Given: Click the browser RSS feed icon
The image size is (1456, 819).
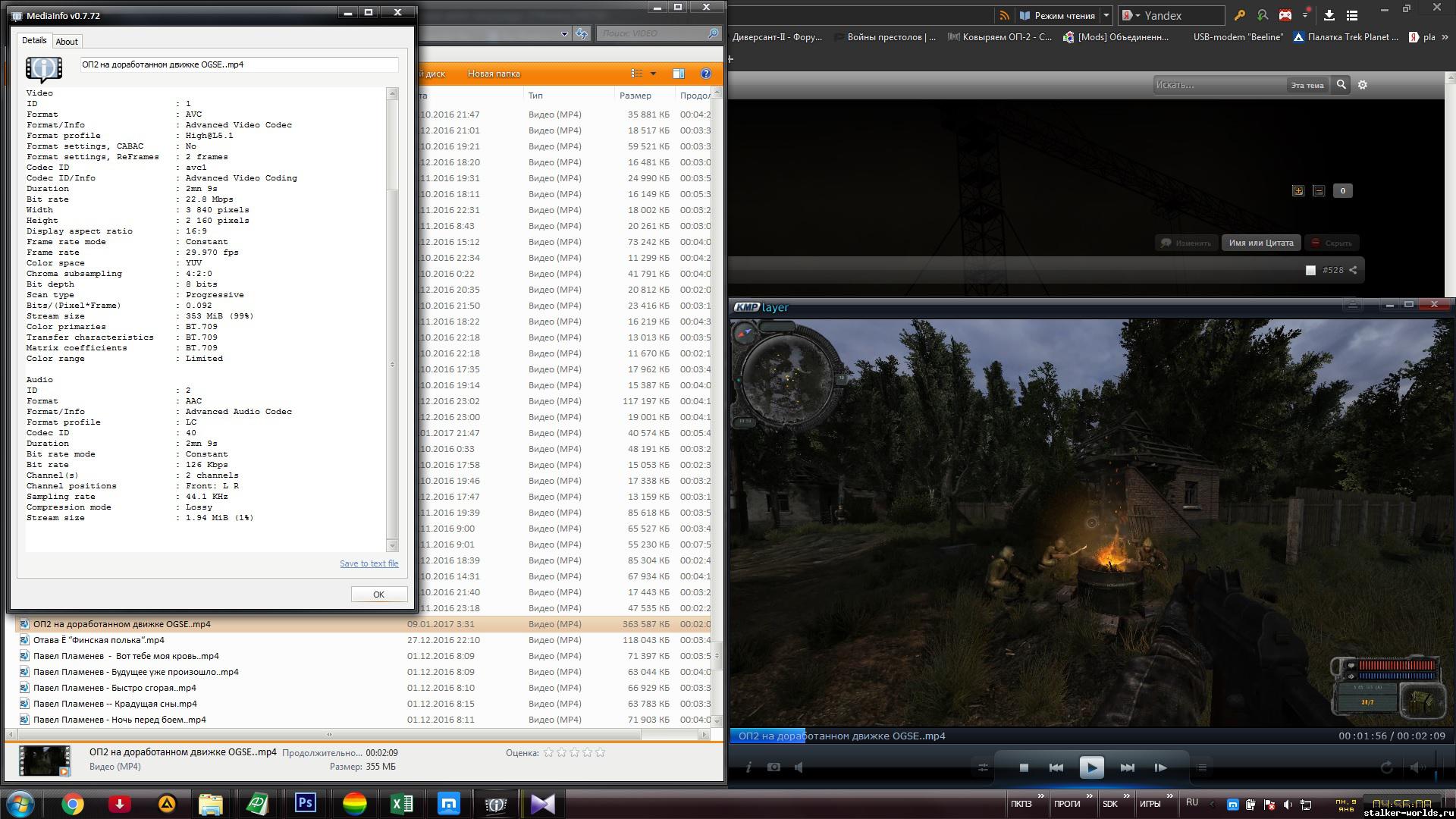Looking at the screenshot, I should click(1004, 15).
